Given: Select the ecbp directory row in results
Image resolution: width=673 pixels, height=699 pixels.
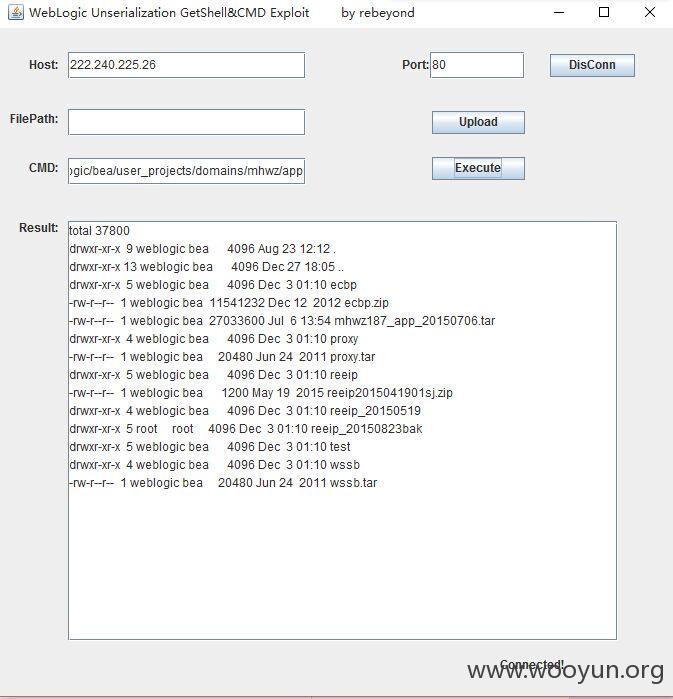Looking at the screenshot, I should point(213,284).
